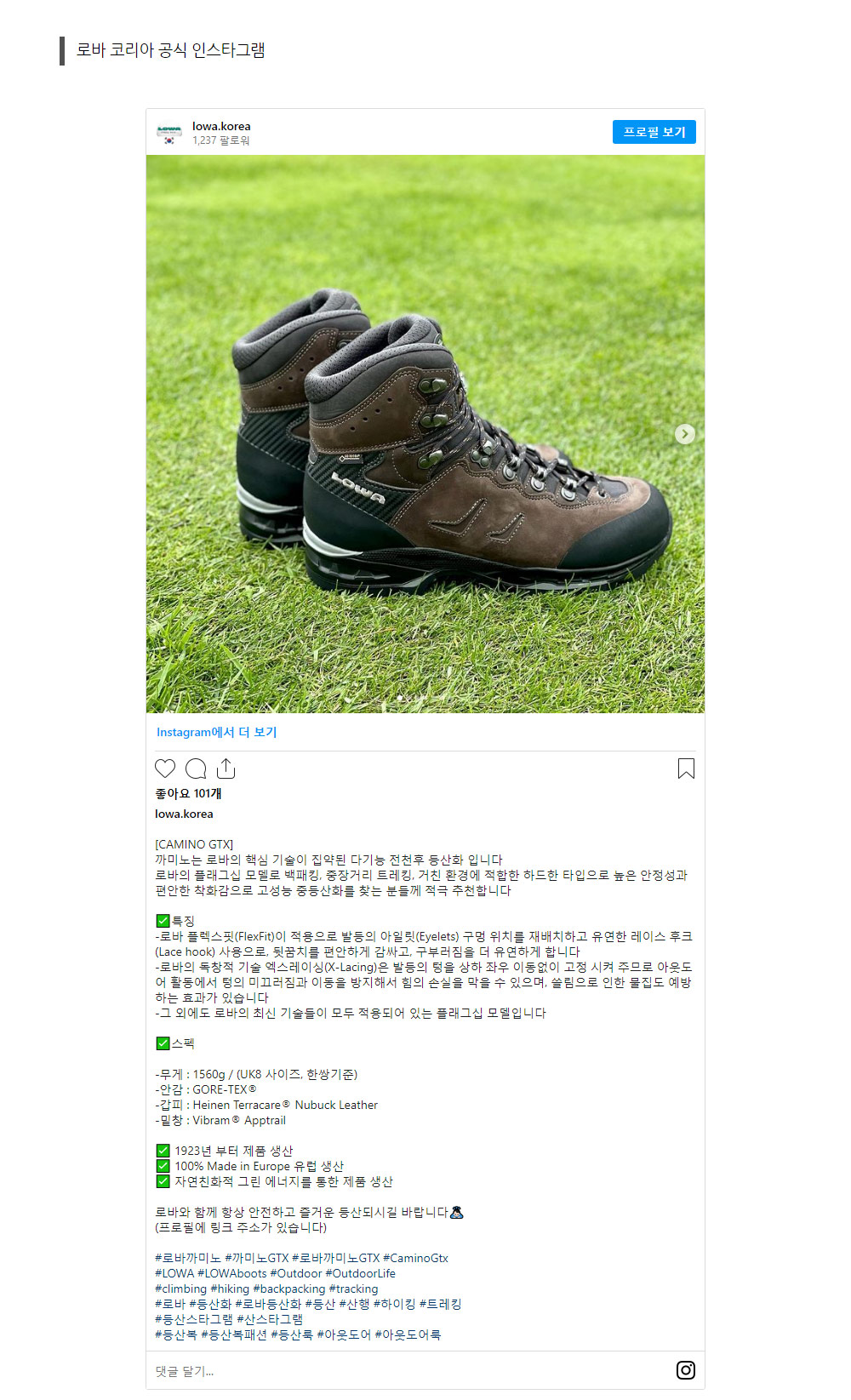
Task: Open the #hiking hashtag
Action: pos(230,1289)
